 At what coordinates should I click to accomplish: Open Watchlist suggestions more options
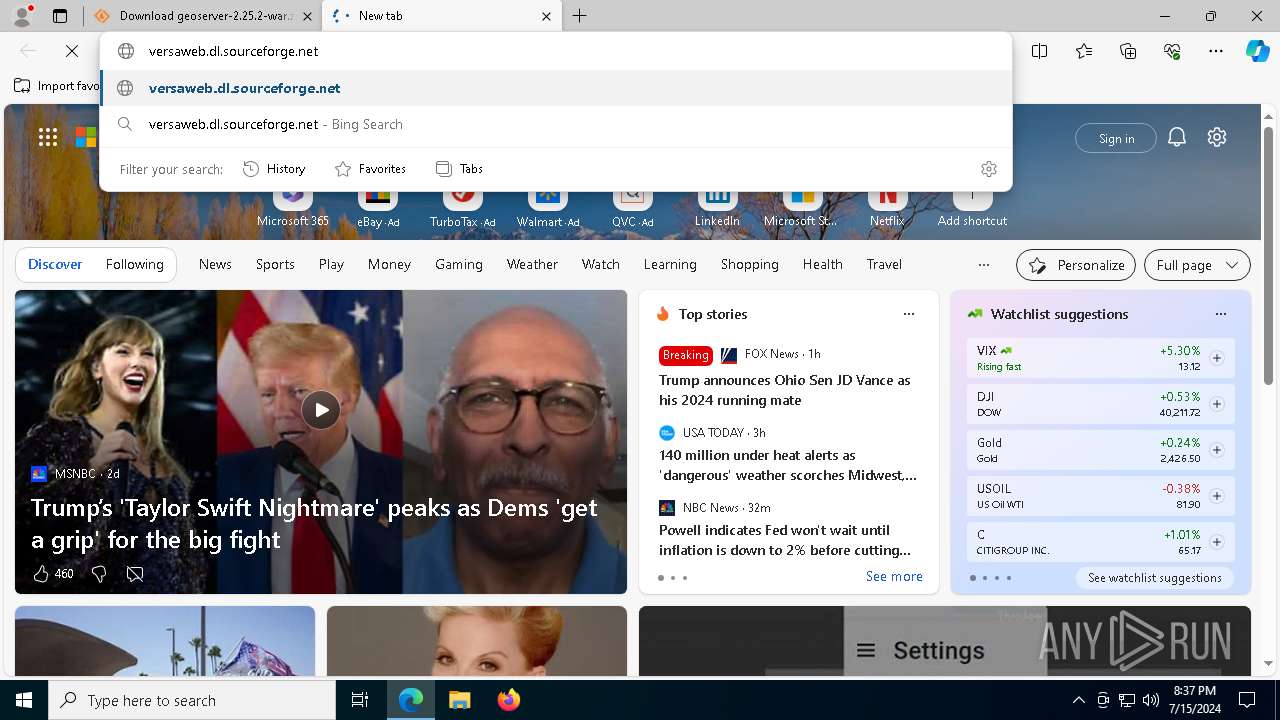coord(1221,314)
